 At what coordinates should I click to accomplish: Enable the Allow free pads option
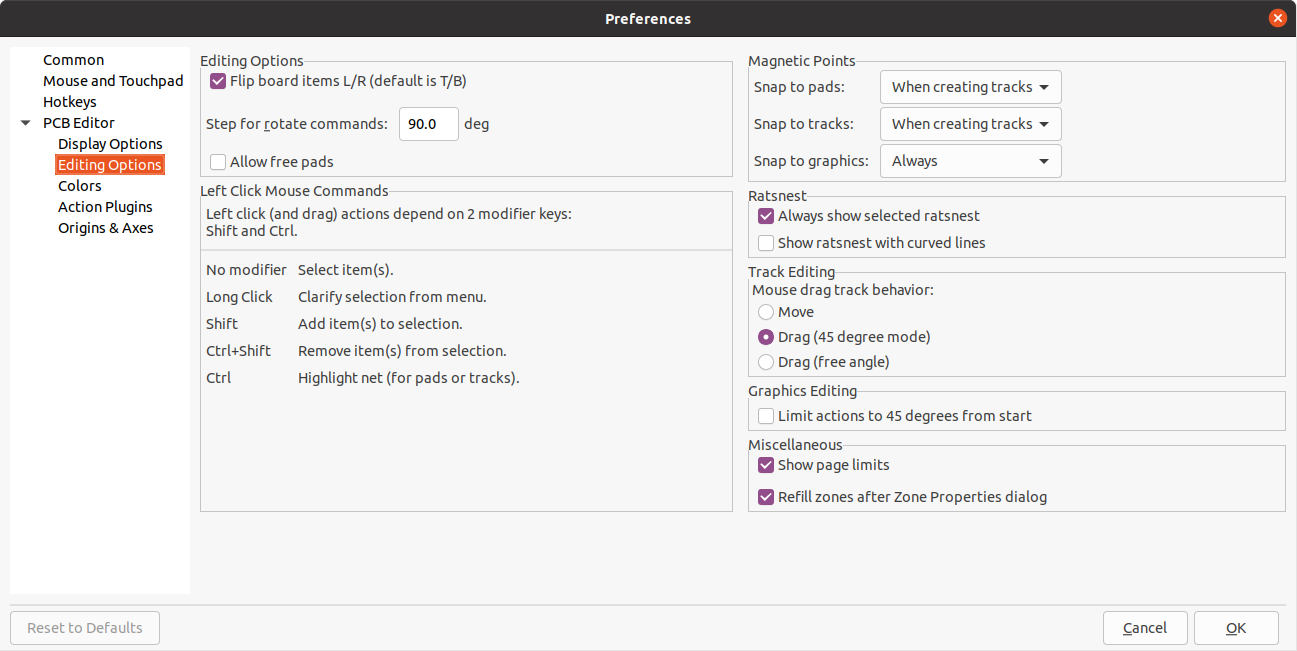218,161
